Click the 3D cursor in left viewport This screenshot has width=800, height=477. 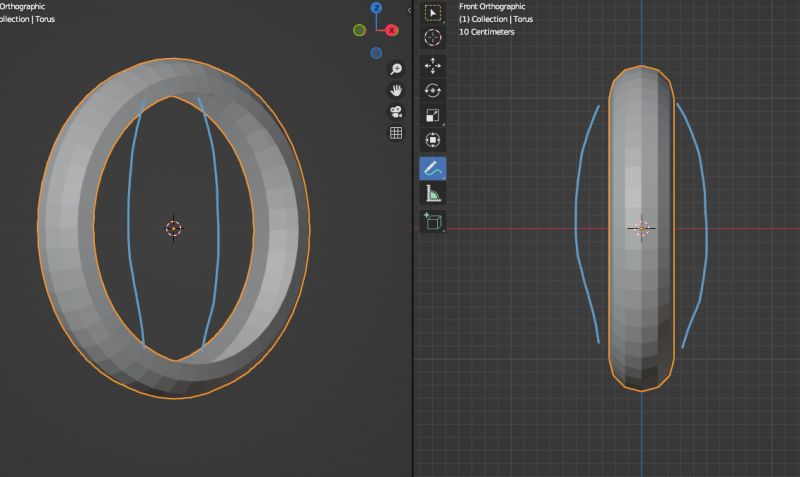coord(173,229)
